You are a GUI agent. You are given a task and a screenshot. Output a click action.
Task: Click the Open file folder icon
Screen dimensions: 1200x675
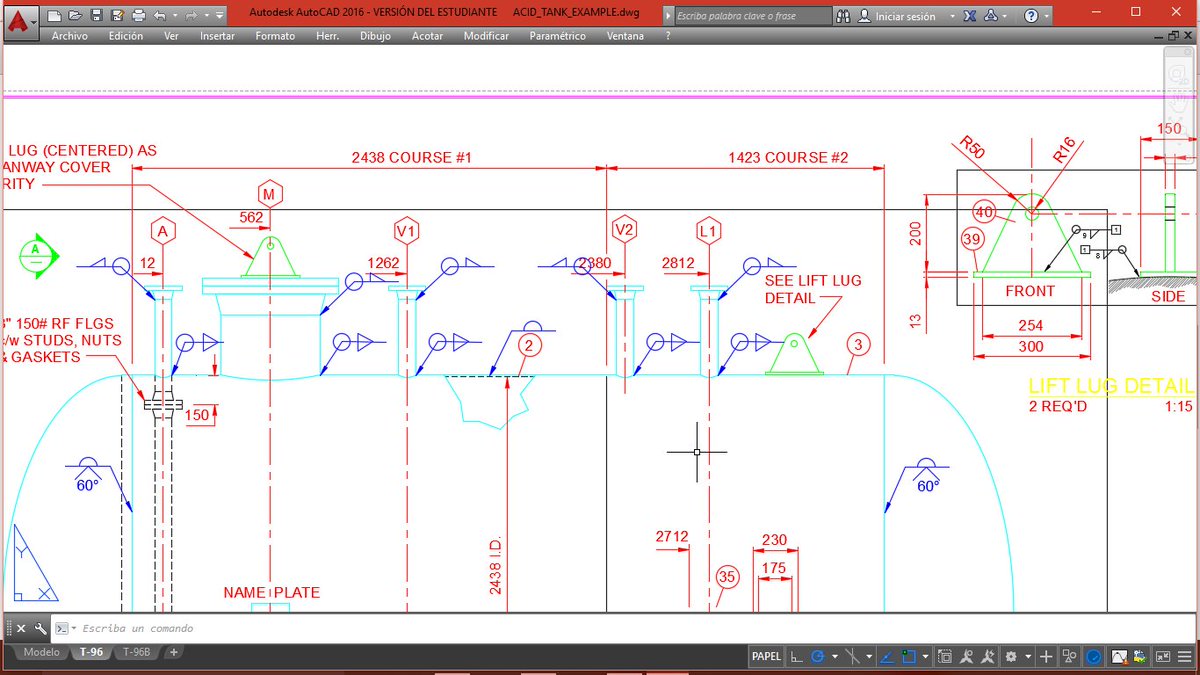click(75, 16)
